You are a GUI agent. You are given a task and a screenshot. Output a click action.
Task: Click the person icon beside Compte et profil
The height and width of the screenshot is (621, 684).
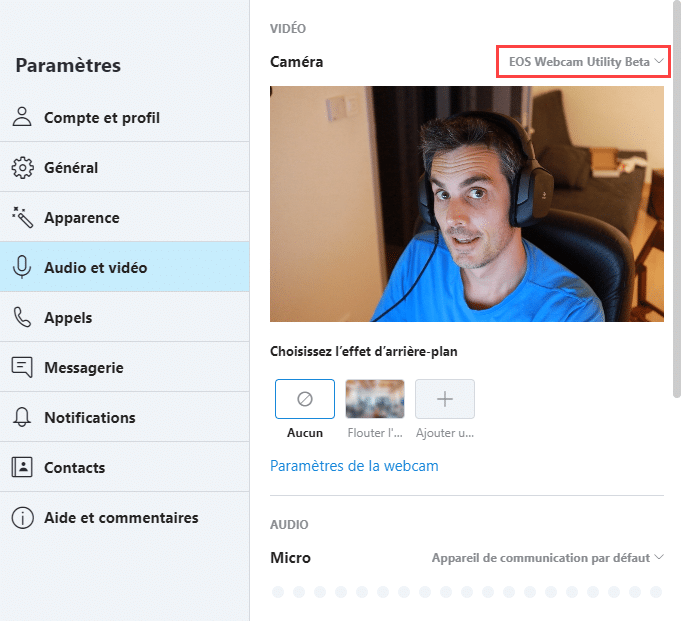pyautogui.click(x=22, y=117)
